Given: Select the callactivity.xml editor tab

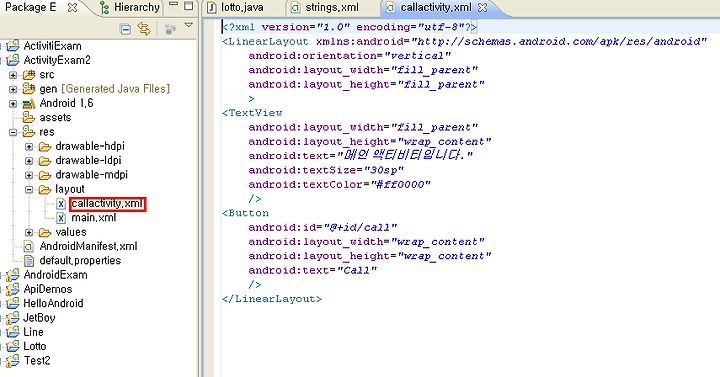Looking at the screenshot, I should point(435,7).
